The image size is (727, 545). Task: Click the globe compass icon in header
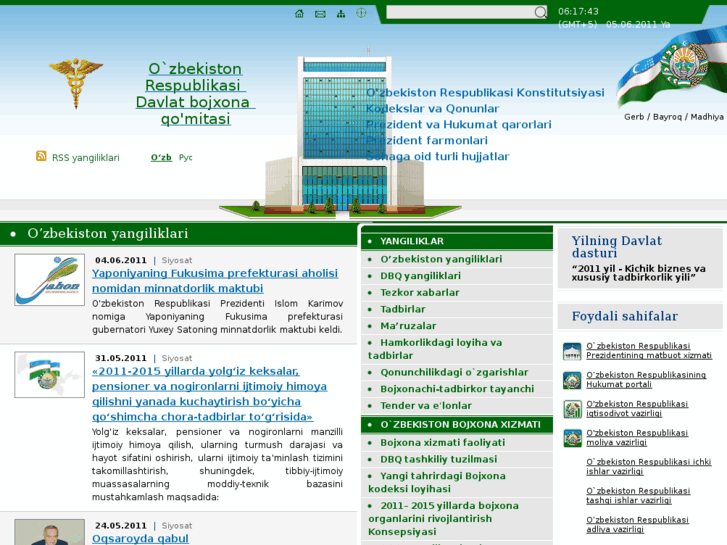point(361,13)
